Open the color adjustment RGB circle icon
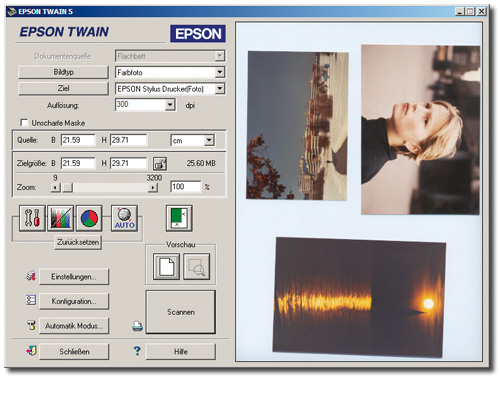 point(89,218)
